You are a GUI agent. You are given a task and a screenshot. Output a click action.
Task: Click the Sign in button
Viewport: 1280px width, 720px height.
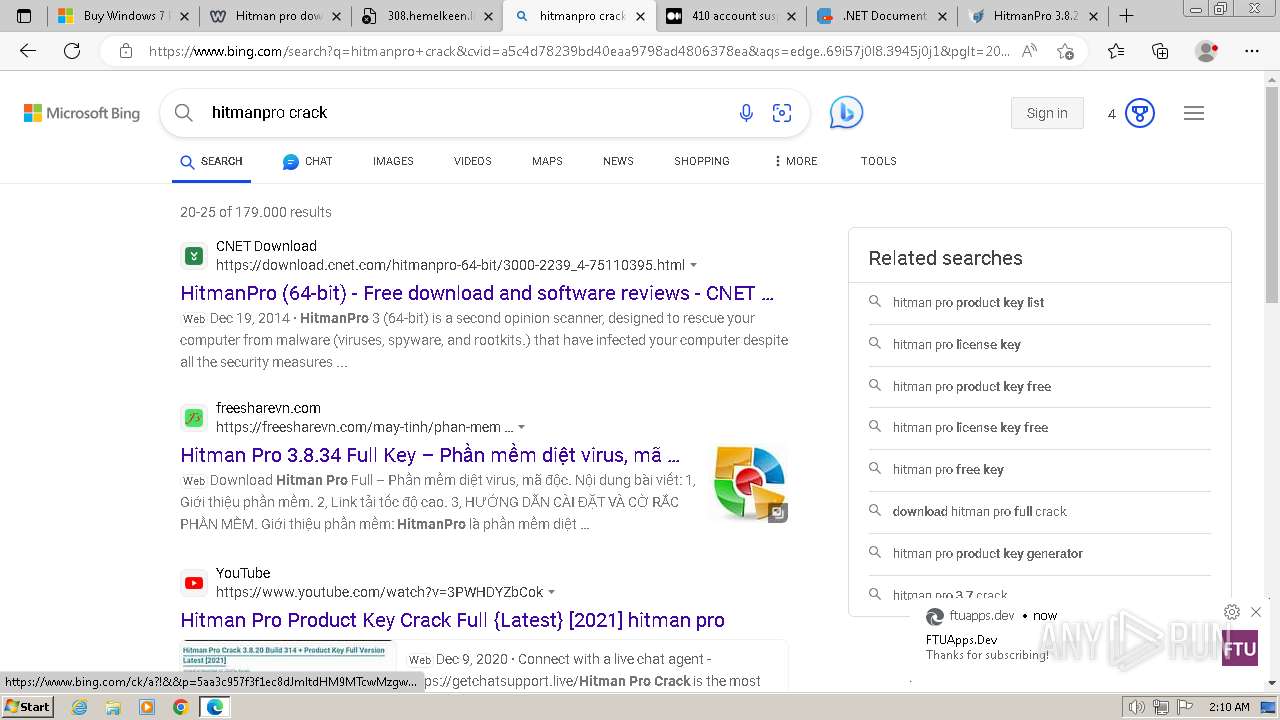1047,113
